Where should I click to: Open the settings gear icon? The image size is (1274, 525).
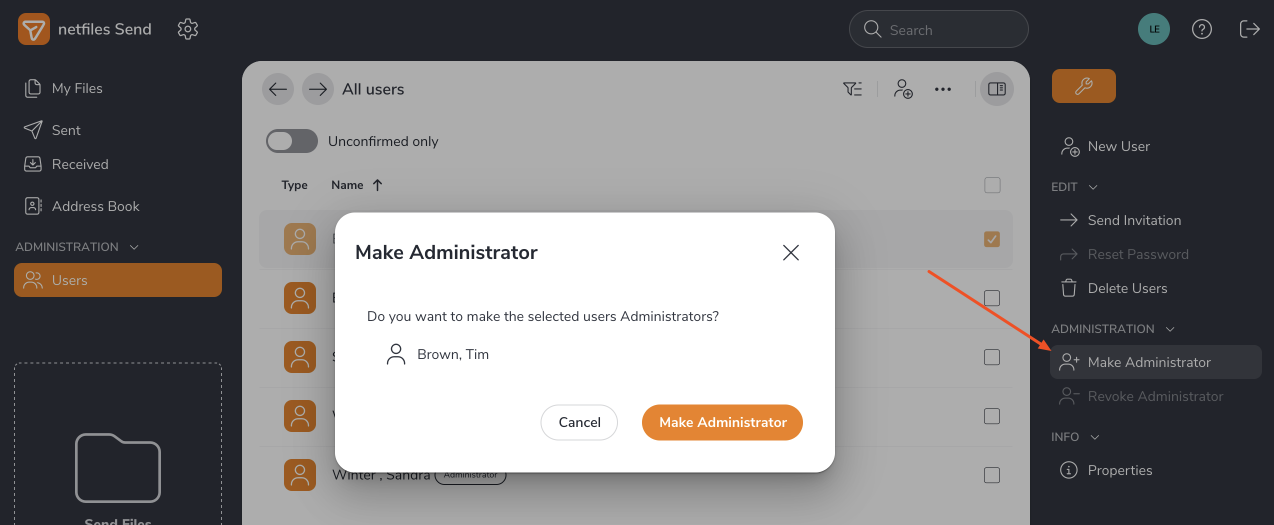click(188, 29)
